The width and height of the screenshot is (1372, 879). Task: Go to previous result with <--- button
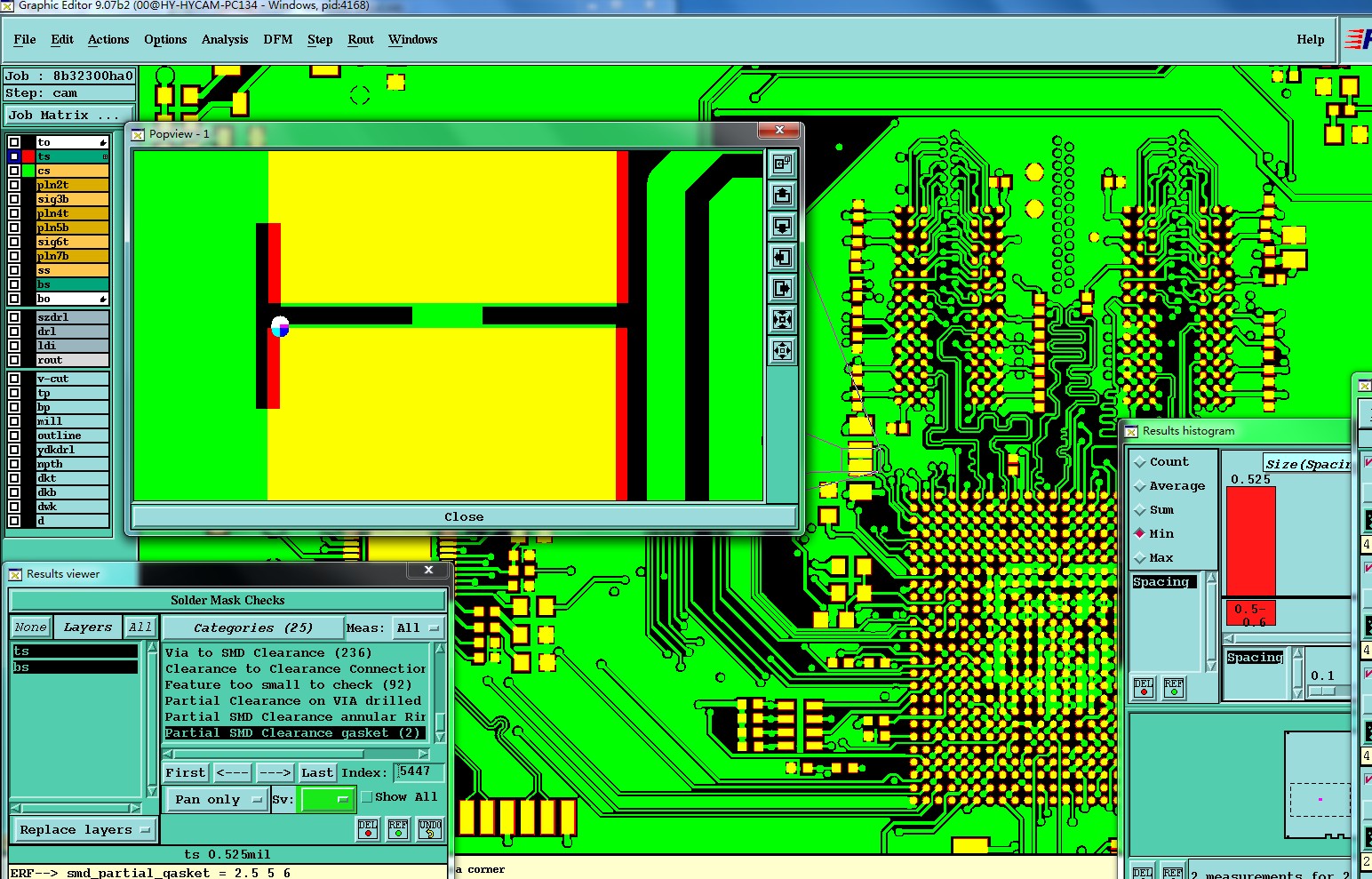point(232,772)
